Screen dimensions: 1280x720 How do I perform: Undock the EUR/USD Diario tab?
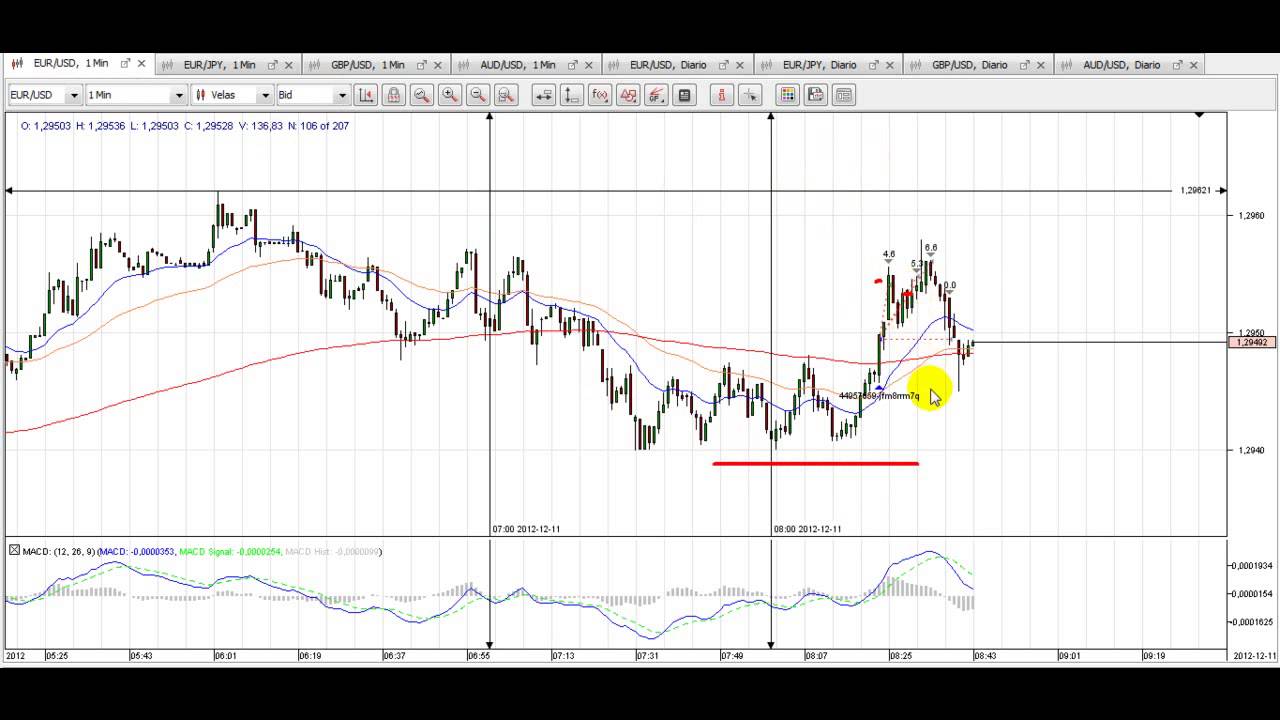(x=724, y=65)
